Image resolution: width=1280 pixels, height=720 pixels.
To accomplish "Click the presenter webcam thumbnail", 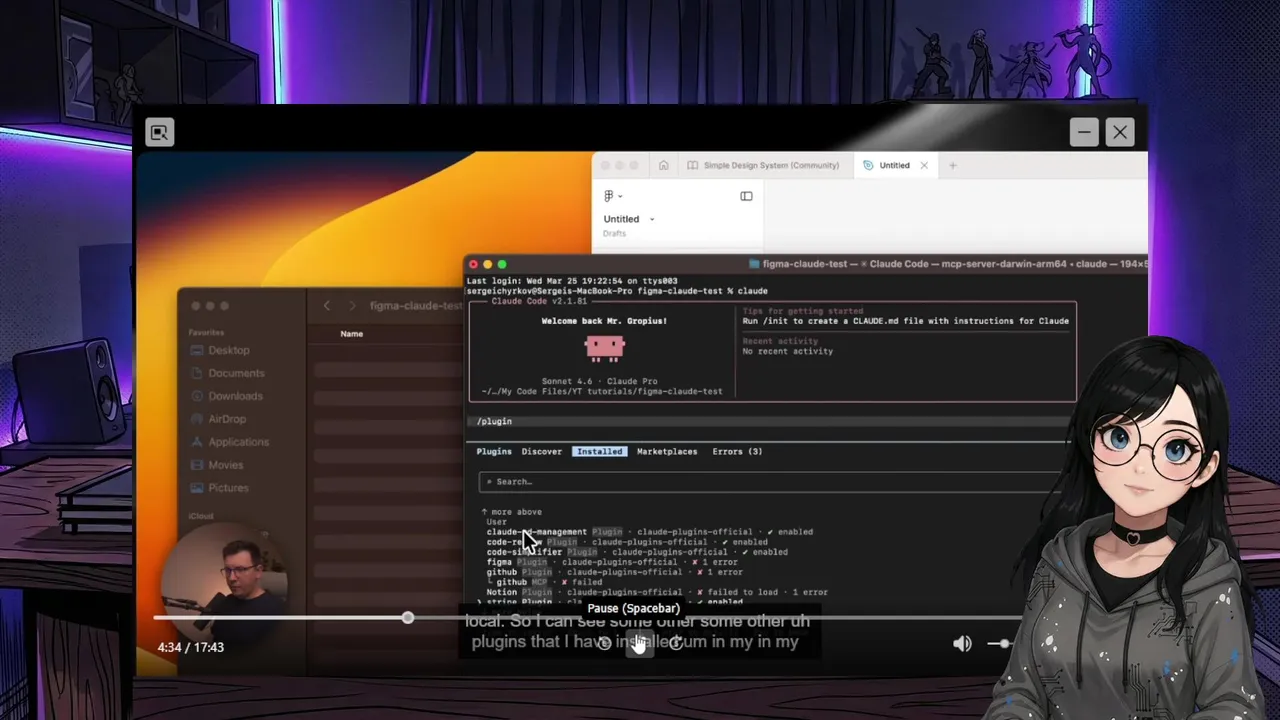I will click(x=224, y=587).
